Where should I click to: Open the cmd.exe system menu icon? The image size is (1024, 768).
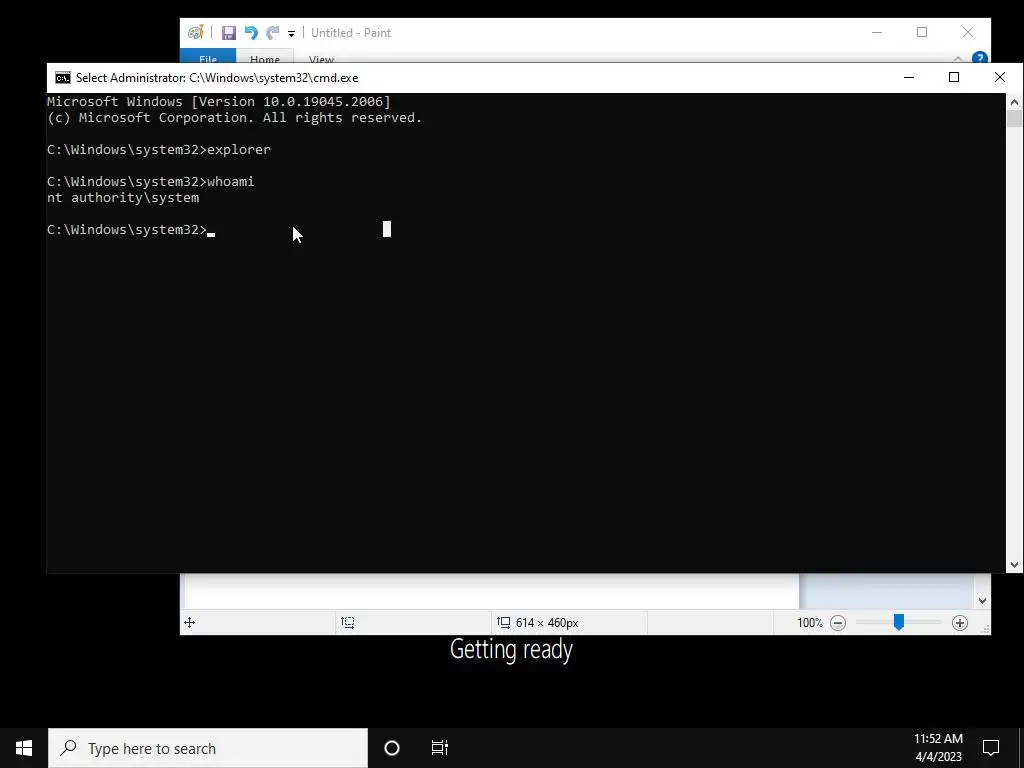pos(63,78)
